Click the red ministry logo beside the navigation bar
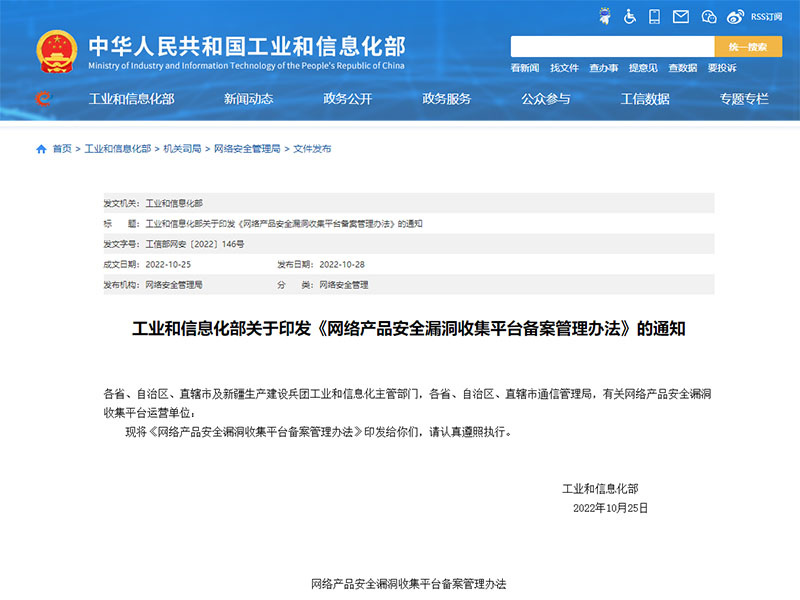 (41, 99)
